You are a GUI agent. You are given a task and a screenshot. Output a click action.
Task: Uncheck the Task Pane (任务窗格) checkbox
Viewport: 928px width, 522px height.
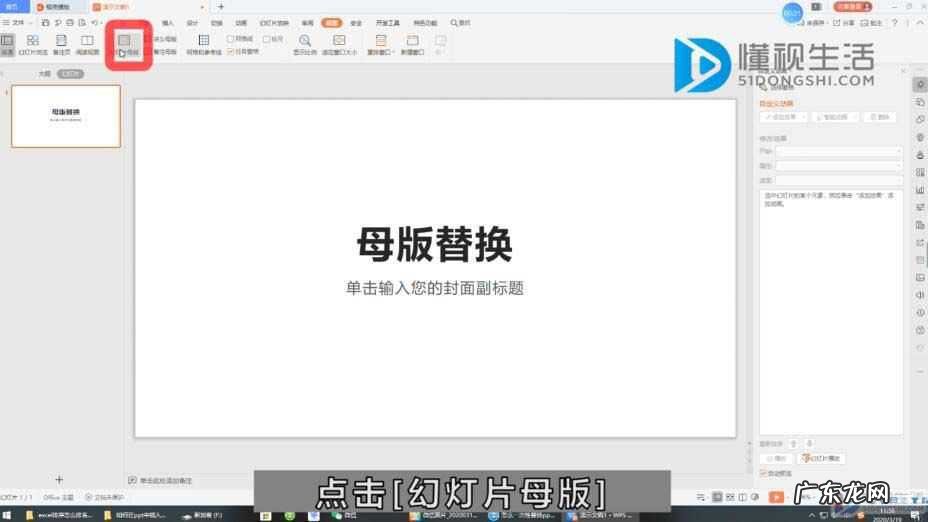coord(230,51)
